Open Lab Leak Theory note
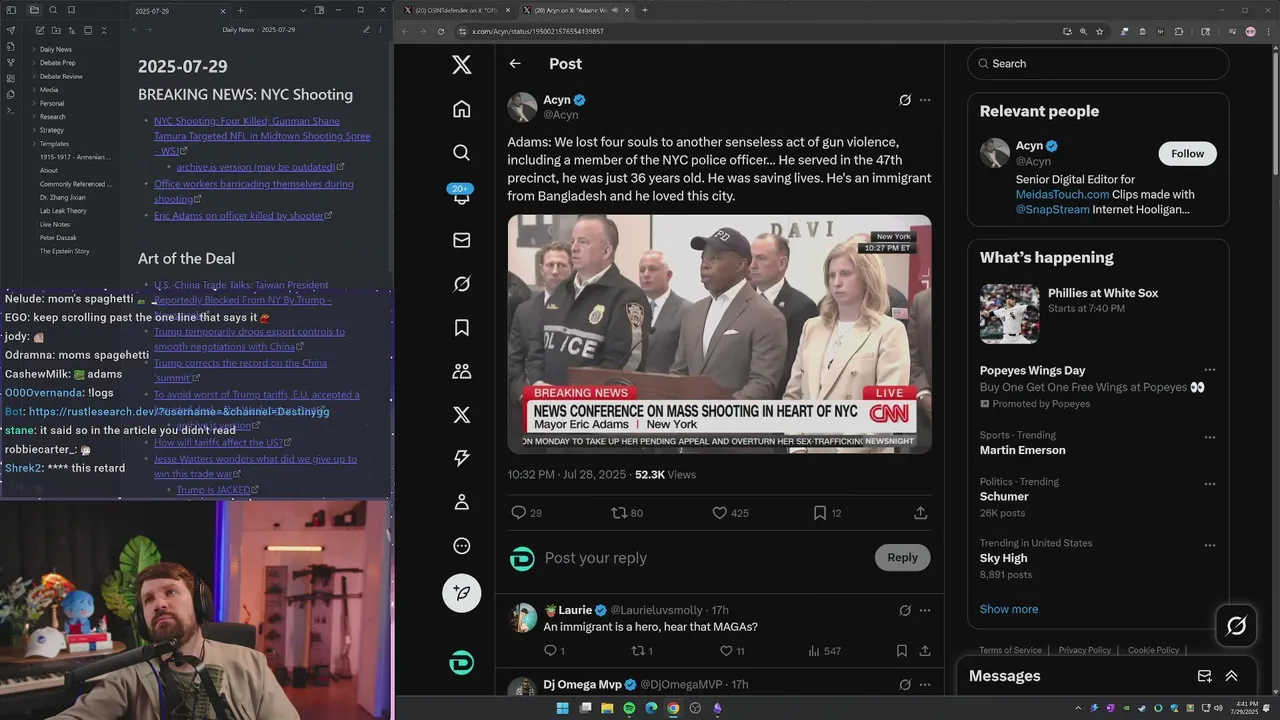The image size is (1280, 720). click(63, 211)
